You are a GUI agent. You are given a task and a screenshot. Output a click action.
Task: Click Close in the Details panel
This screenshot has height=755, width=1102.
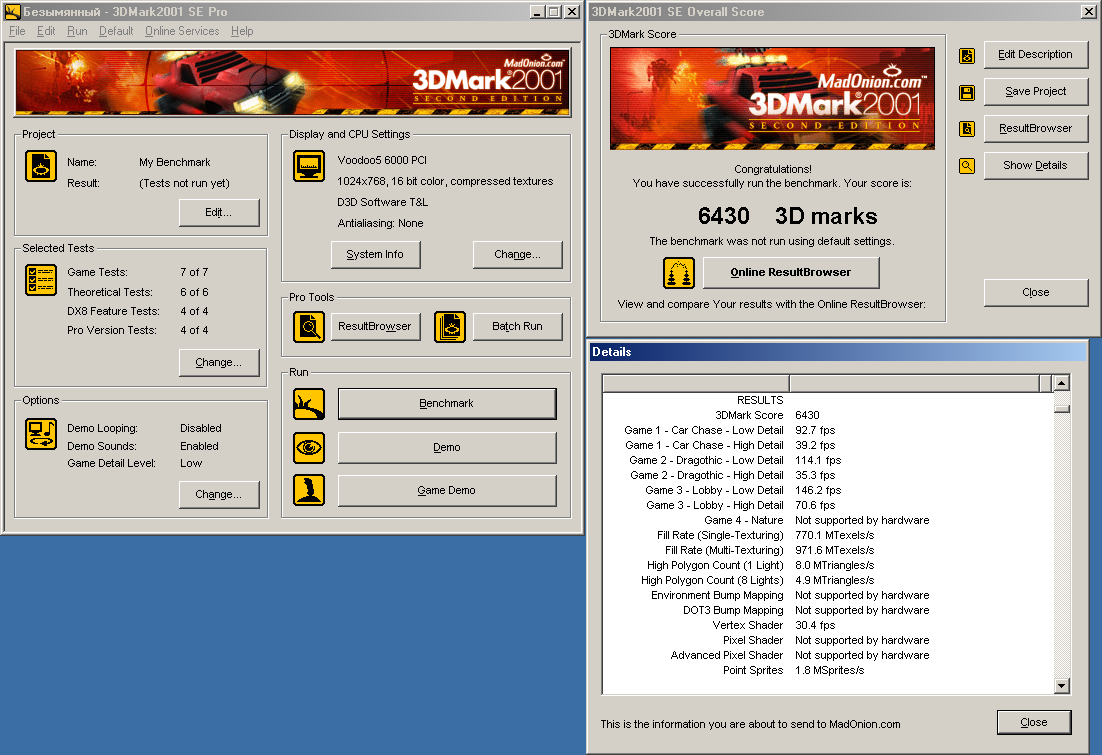coord(1034,723)
